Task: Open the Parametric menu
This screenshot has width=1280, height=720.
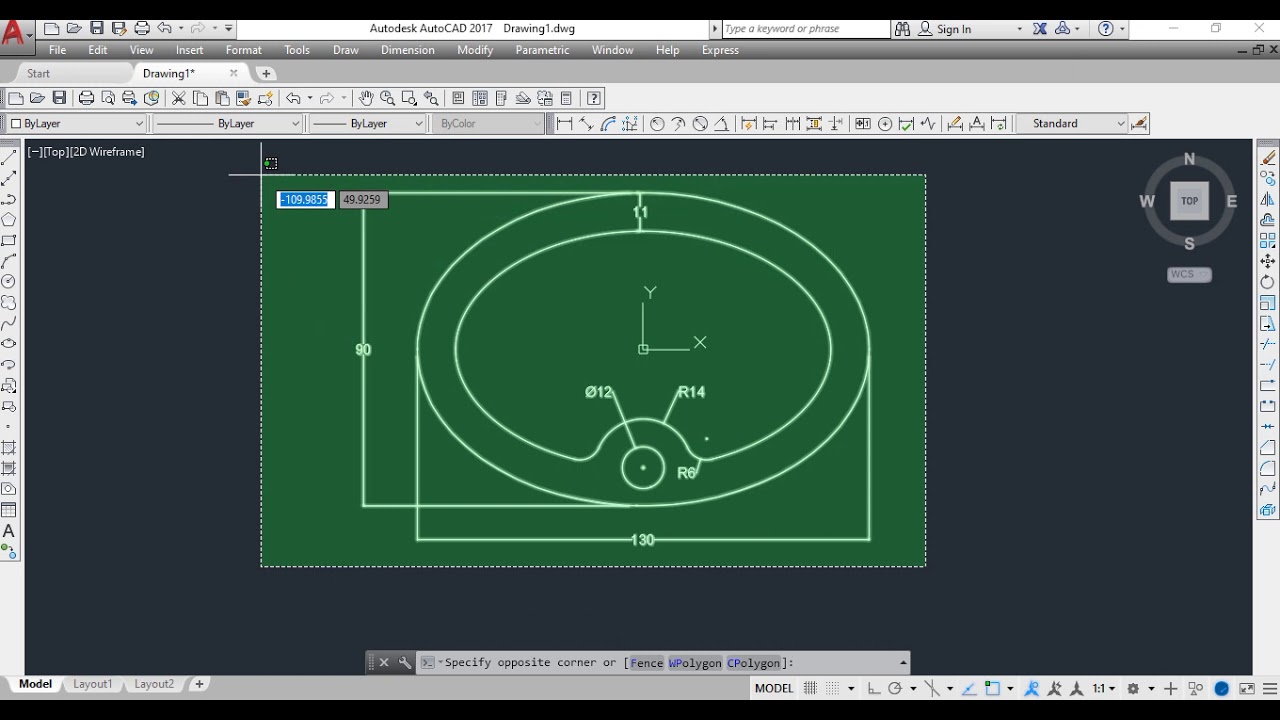Action: point(542,50)
